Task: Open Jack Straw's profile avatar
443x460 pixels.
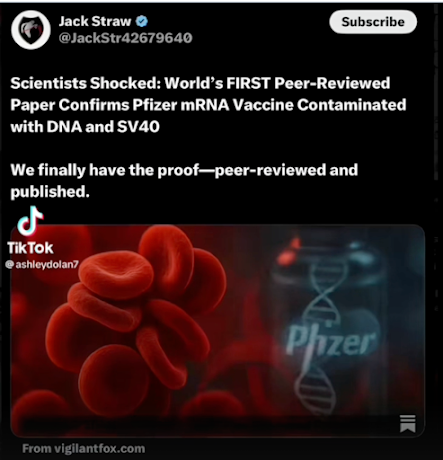Action: pyautogui.click(x=31, y=30)
